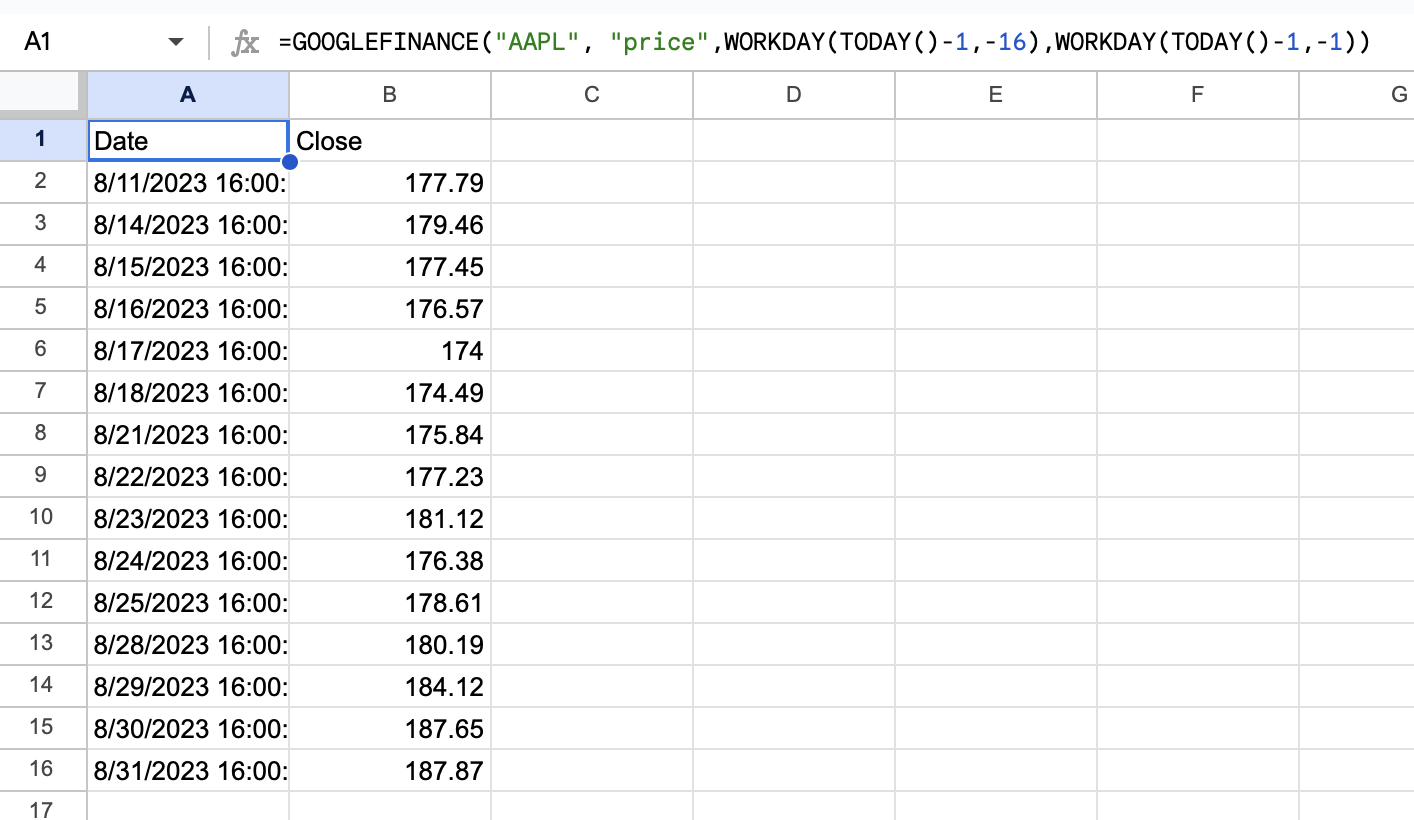Click the cell with 8/25/2023 date
This screenshot has height=820, width=1414.
coord(188,602)
